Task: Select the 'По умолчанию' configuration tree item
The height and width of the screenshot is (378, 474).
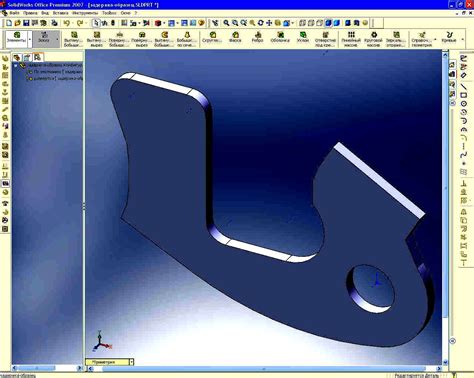Action: [x=55, y=72]
